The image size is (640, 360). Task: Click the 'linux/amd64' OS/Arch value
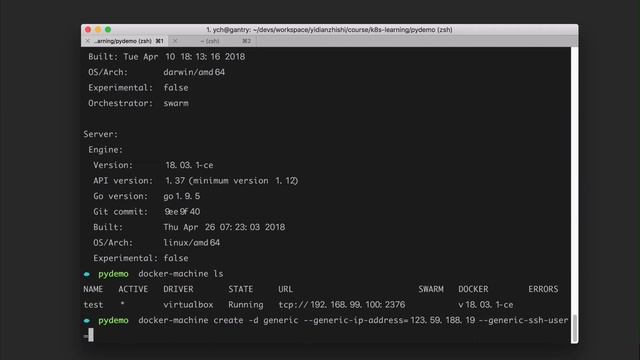pos(191,243)
